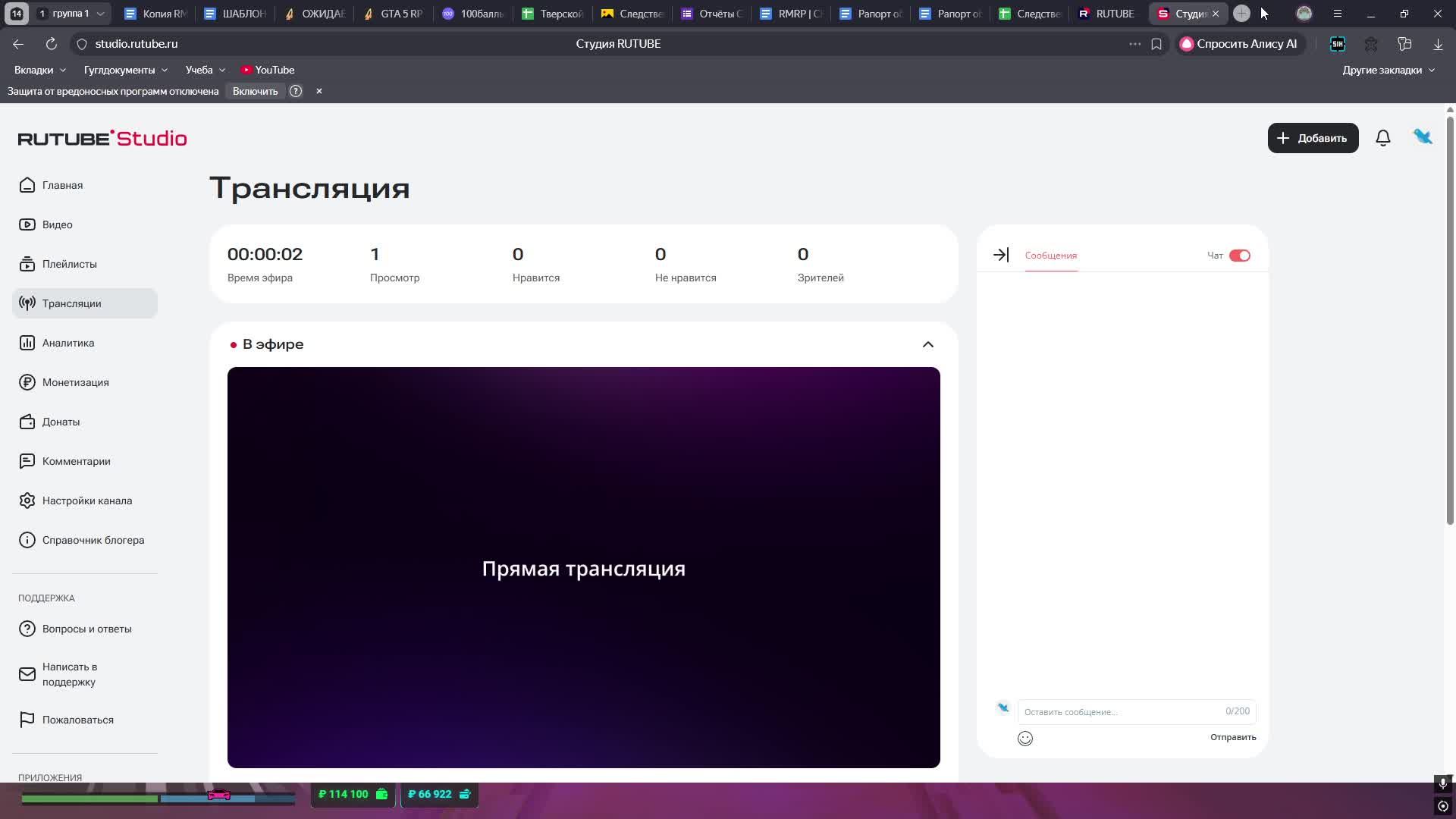The height and width of the screenshot is (819, 1456).
Task: Open the Комментарии section
Action: coord(76,461)
